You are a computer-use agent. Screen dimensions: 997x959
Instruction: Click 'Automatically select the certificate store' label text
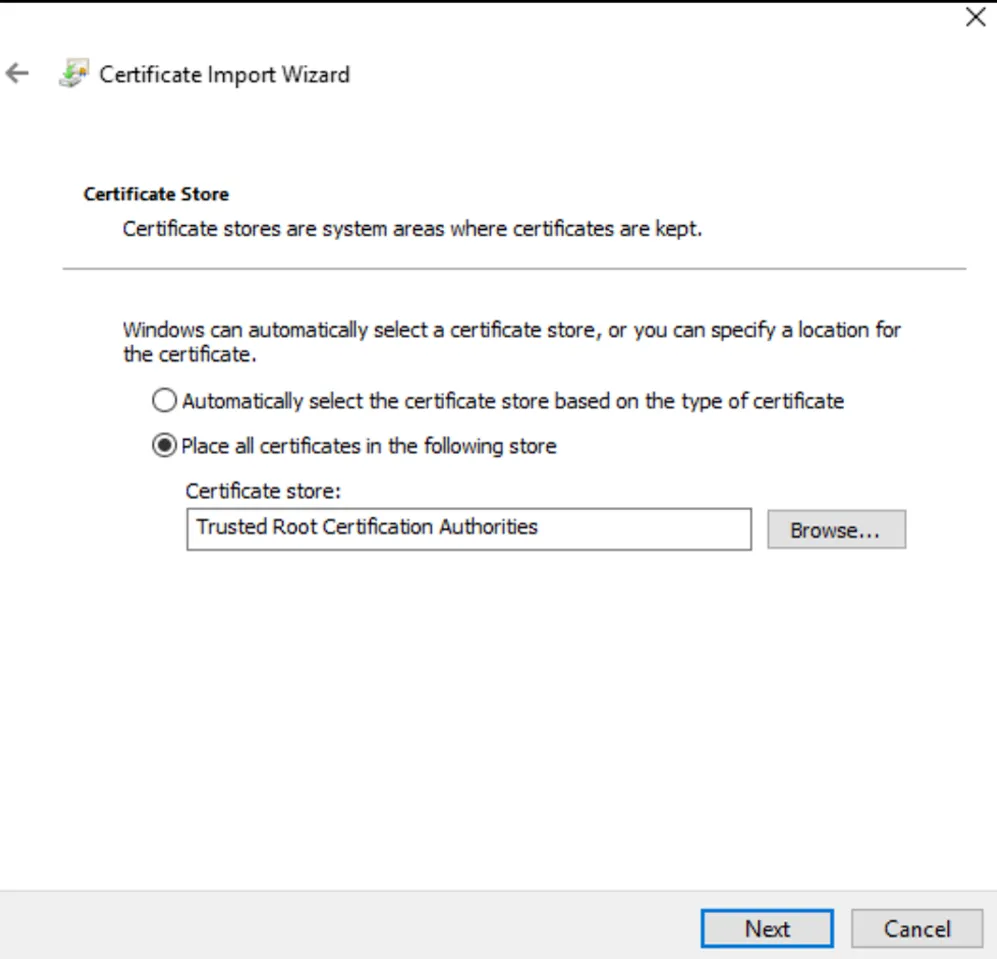[512, 401]
